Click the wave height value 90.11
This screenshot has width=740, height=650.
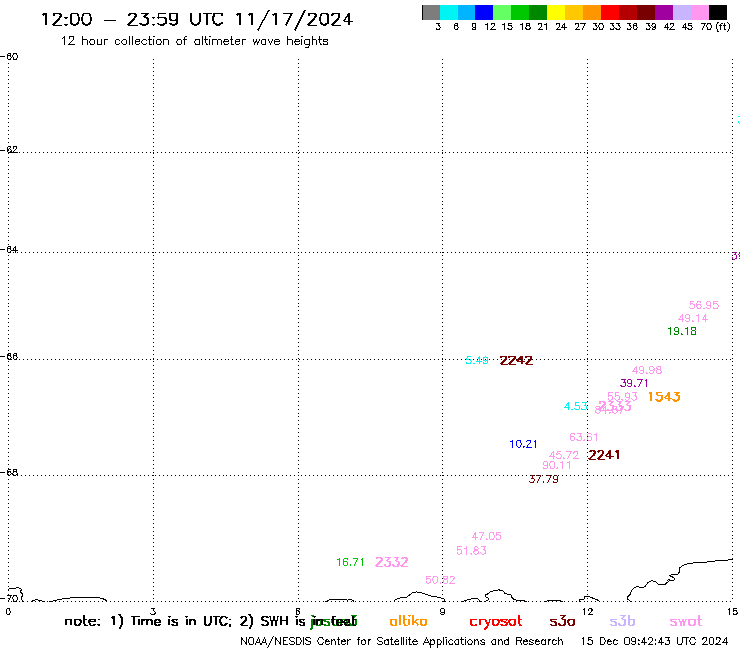[556, 465]
